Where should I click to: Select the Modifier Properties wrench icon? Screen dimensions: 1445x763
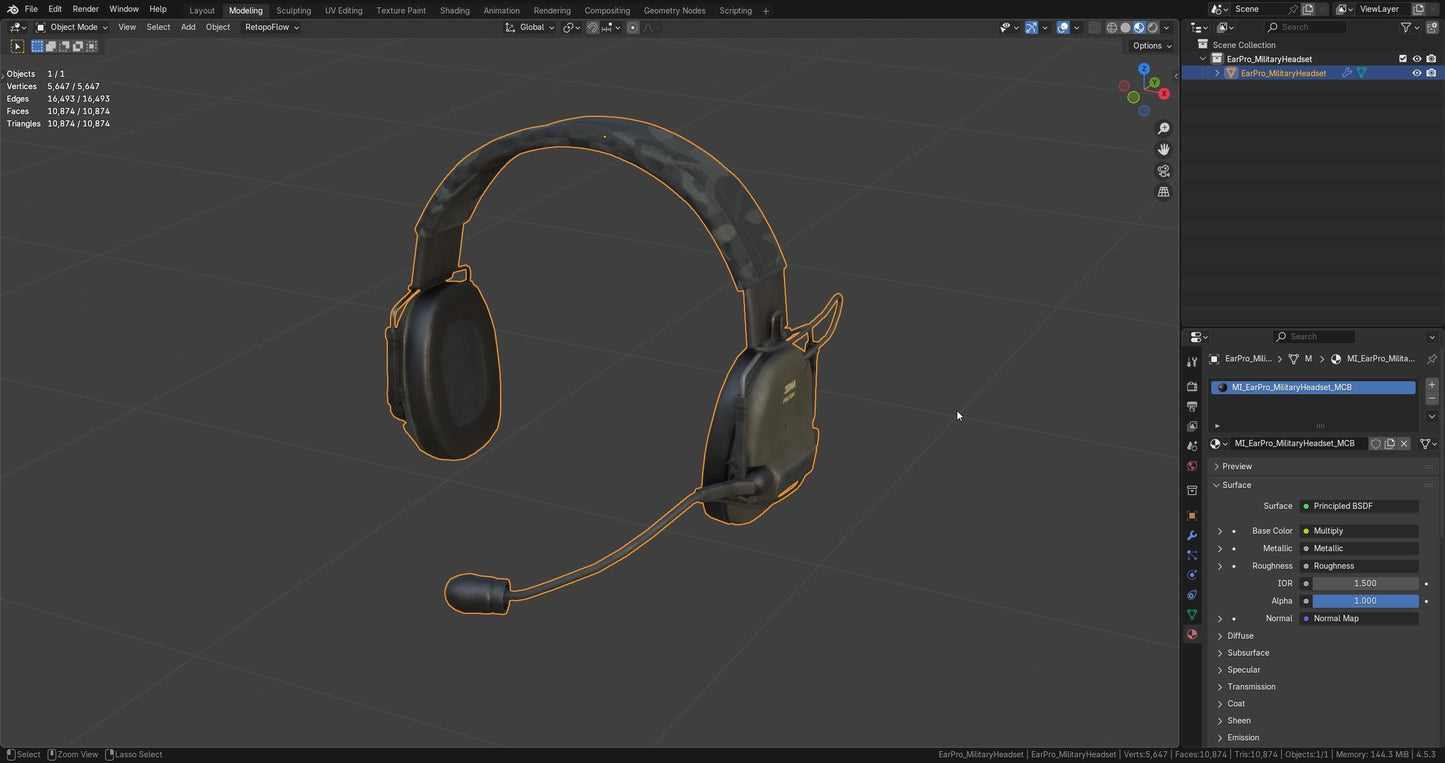tap(1191, 535)
